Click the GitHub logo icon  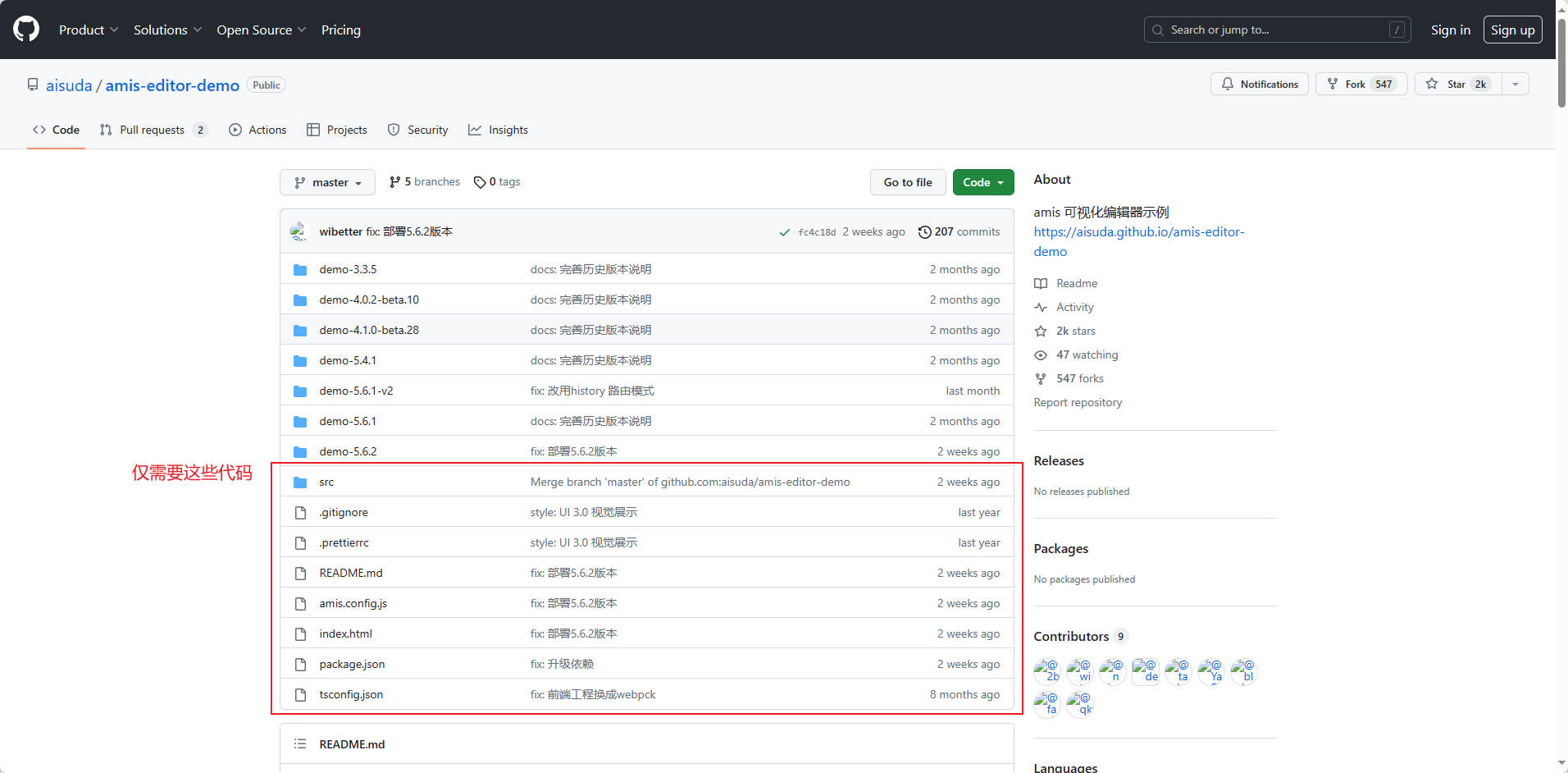coord(26,30)
